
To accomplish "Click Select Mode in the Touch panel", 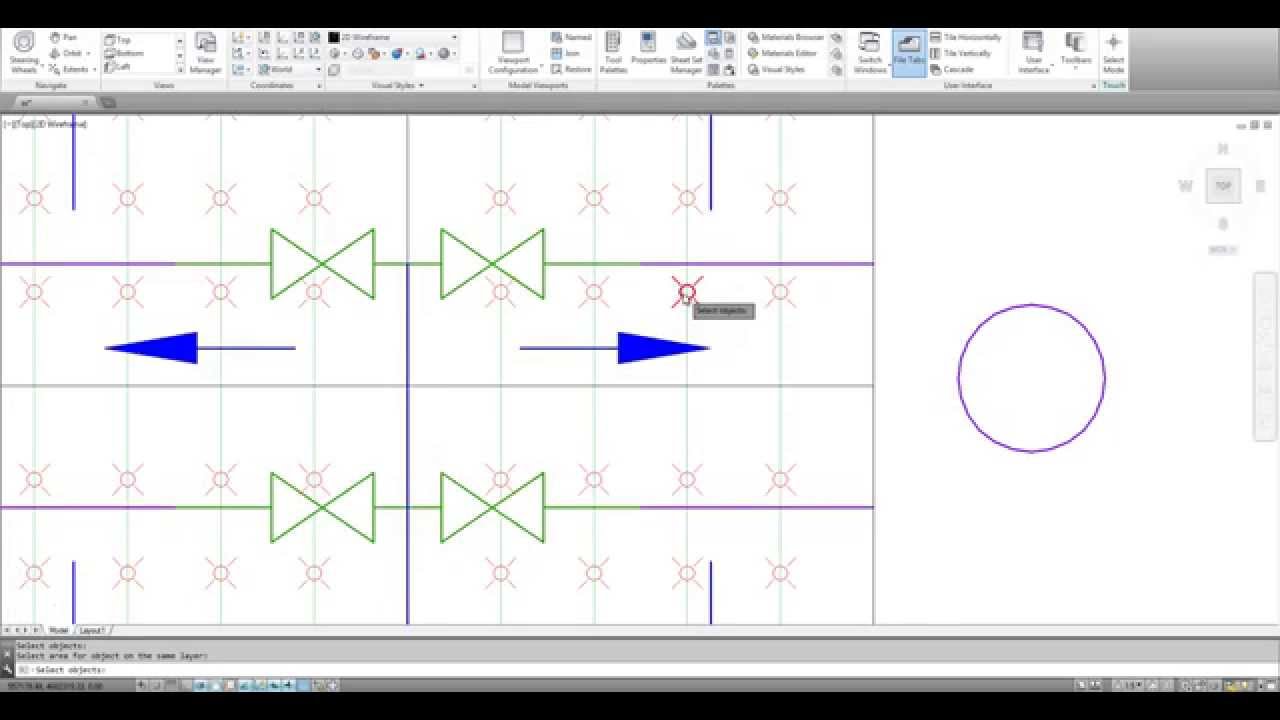I will [x=1113, y=52].
